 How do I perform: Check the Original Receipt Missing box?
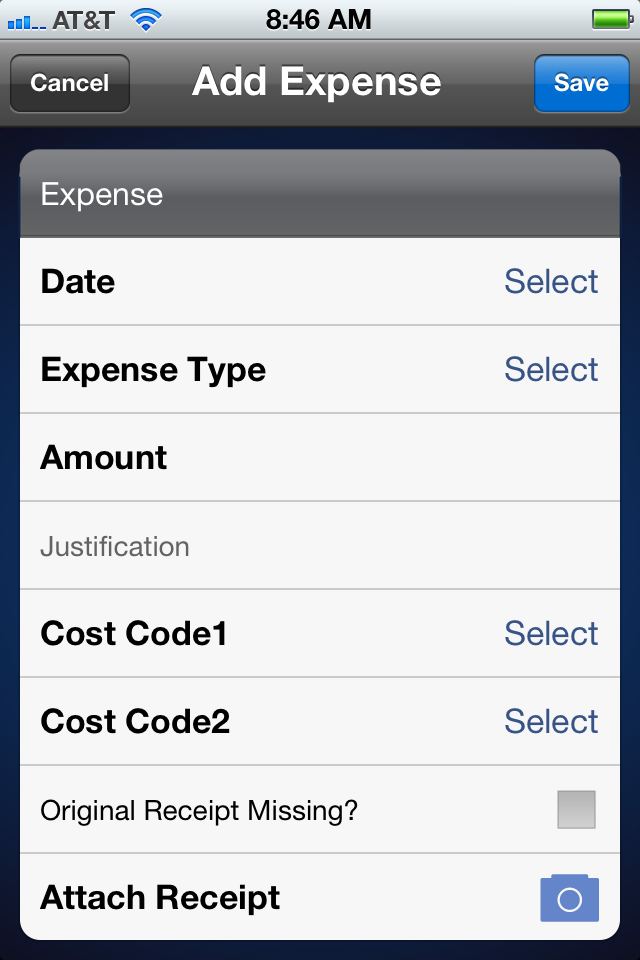(x=576, y=809)
